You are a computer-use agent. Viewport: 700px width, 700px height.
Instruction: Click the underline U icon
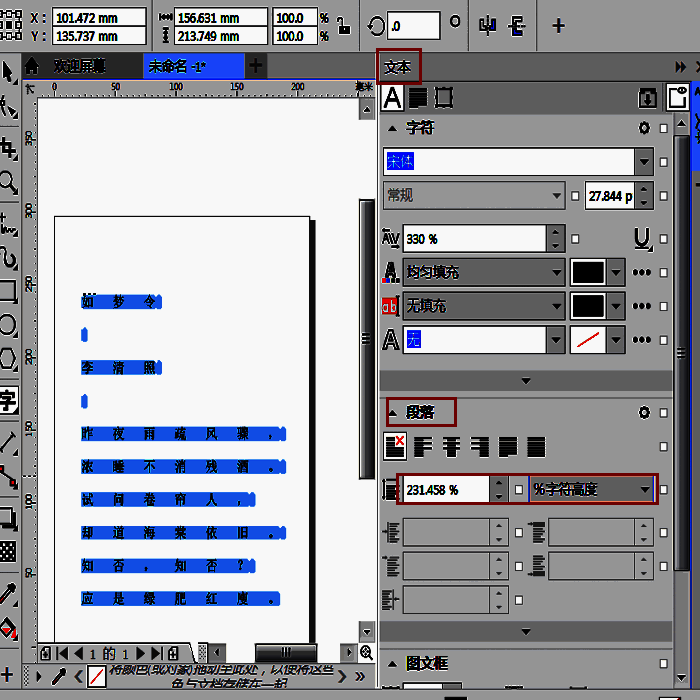pos(643,238)
